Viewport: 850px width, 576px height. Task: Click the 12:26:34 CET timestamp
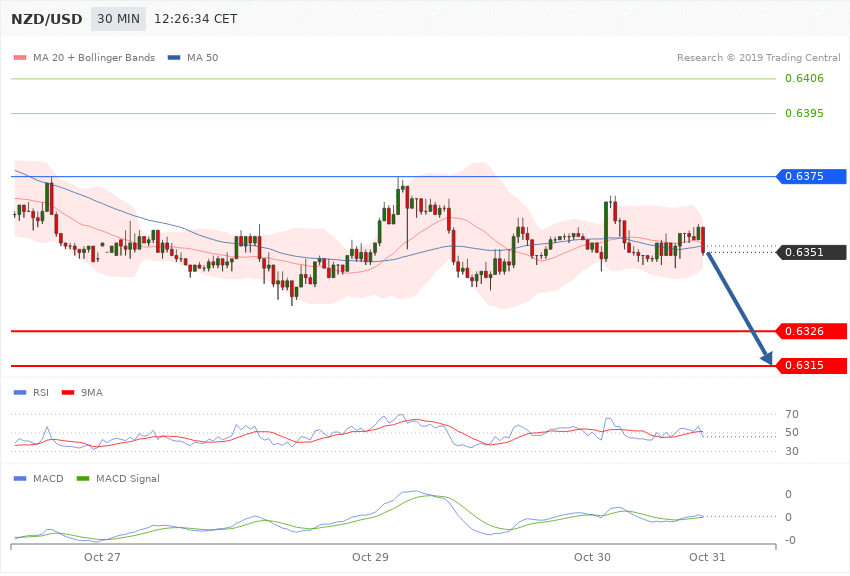pos(196,19)
